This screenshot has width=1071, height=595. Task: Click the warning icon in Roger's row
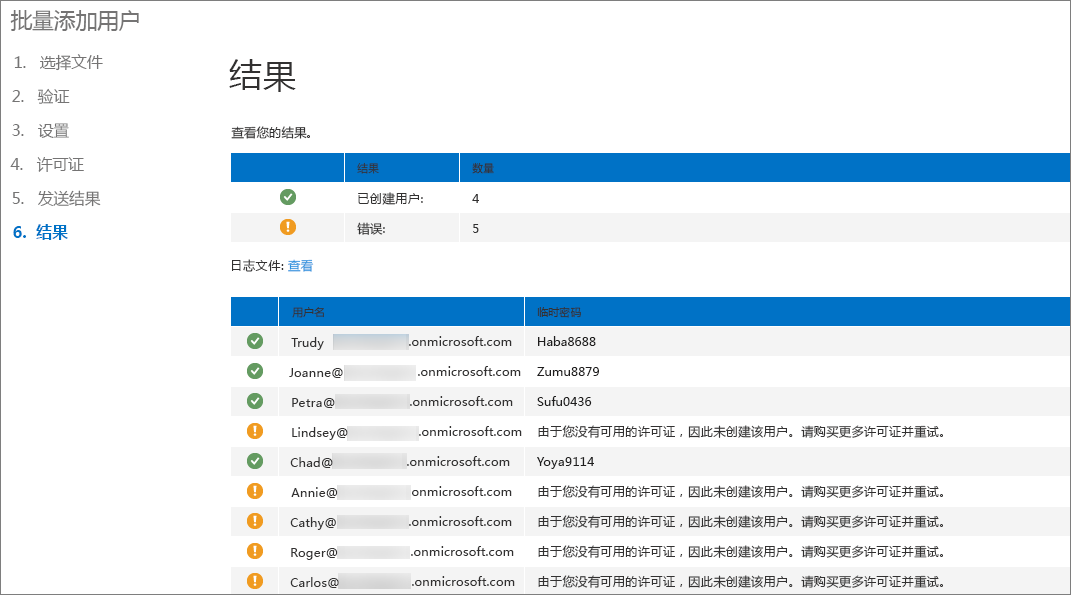coord(255,551)
